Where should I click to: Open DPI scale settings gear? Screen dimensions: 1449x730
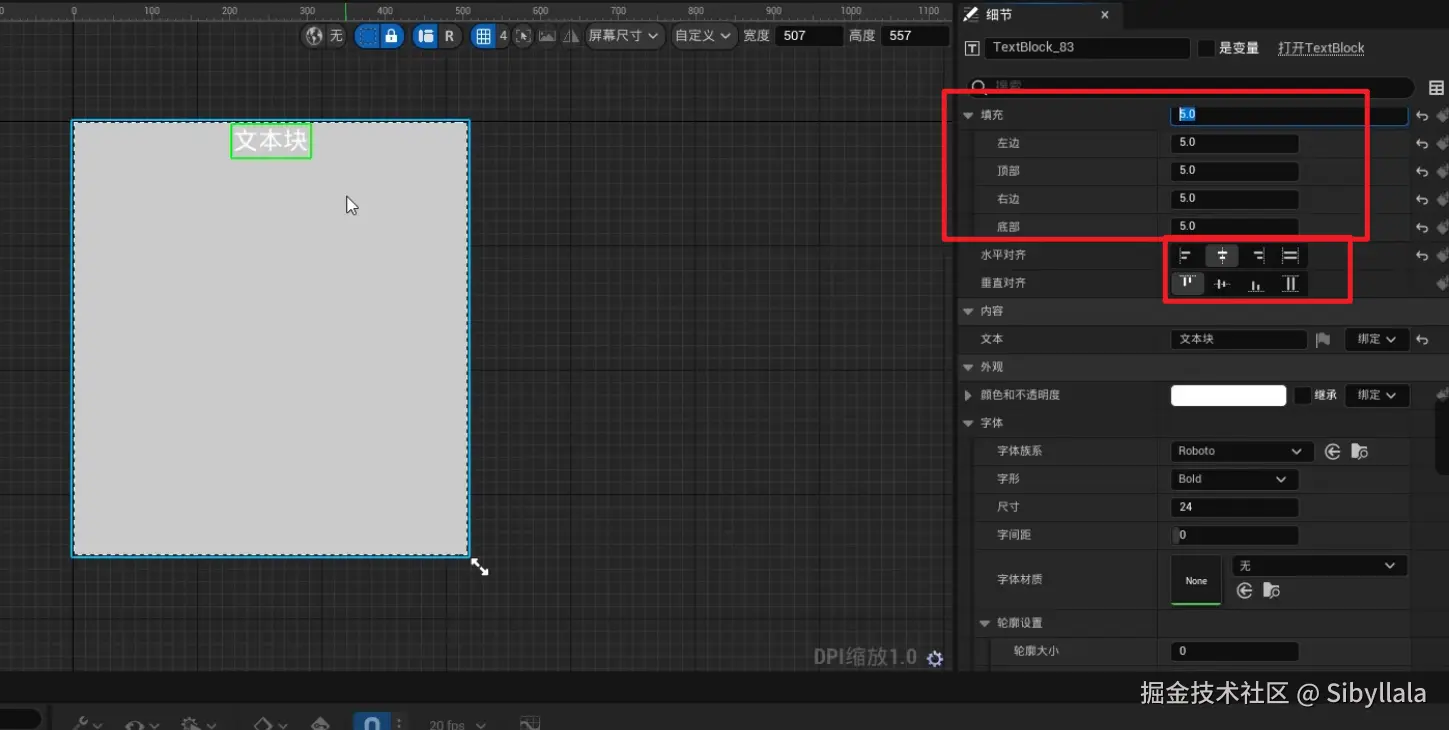point(935,658)
